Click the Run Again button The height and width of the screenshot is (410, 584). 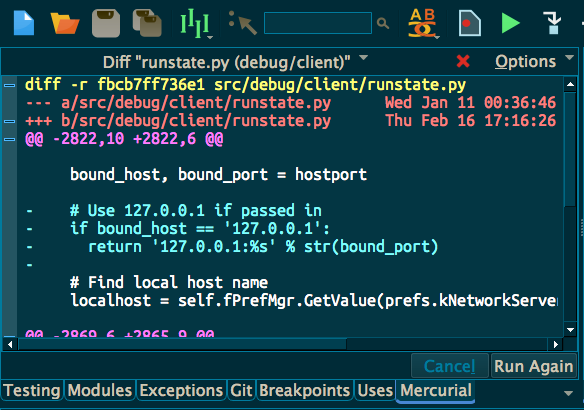[534, 366]
